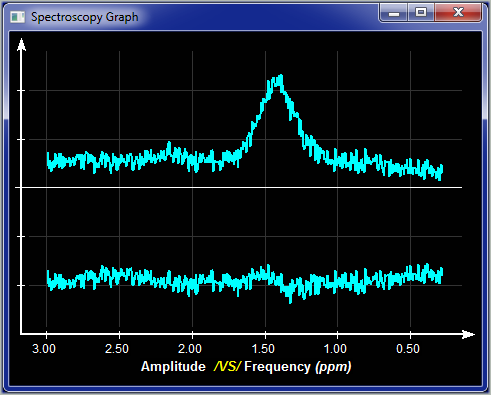Minimize the Spectroscopy Graph window

tap(394, 13)
